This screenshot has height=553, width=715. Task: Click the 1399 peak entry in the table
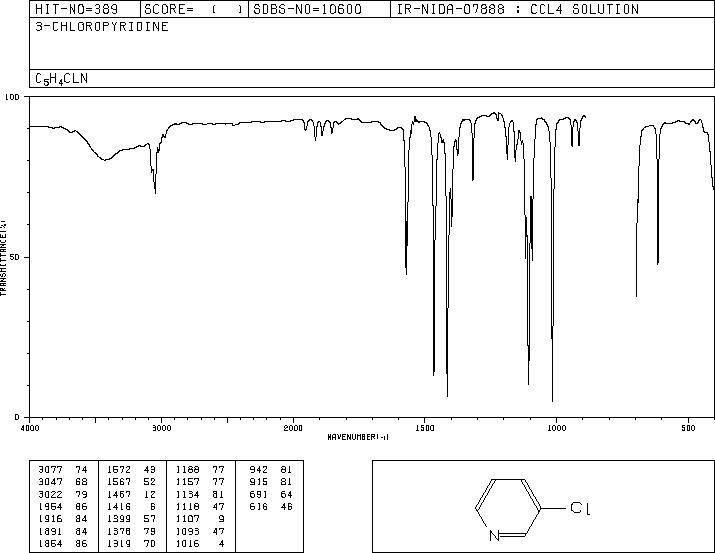(x=131, y=519)
